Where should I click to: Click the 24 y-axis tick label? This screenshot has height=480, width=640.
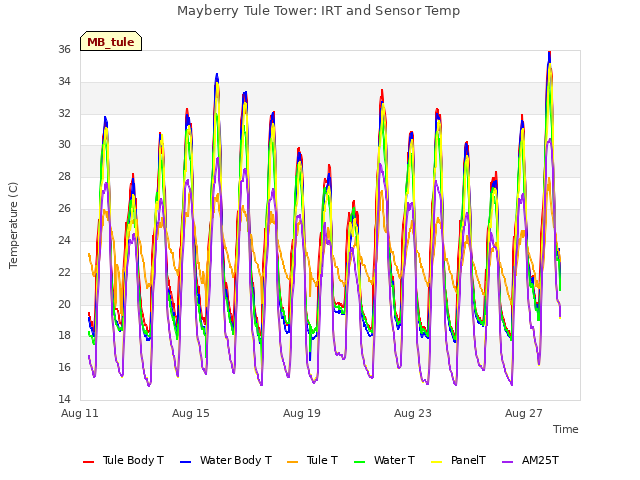click(64, 240)
